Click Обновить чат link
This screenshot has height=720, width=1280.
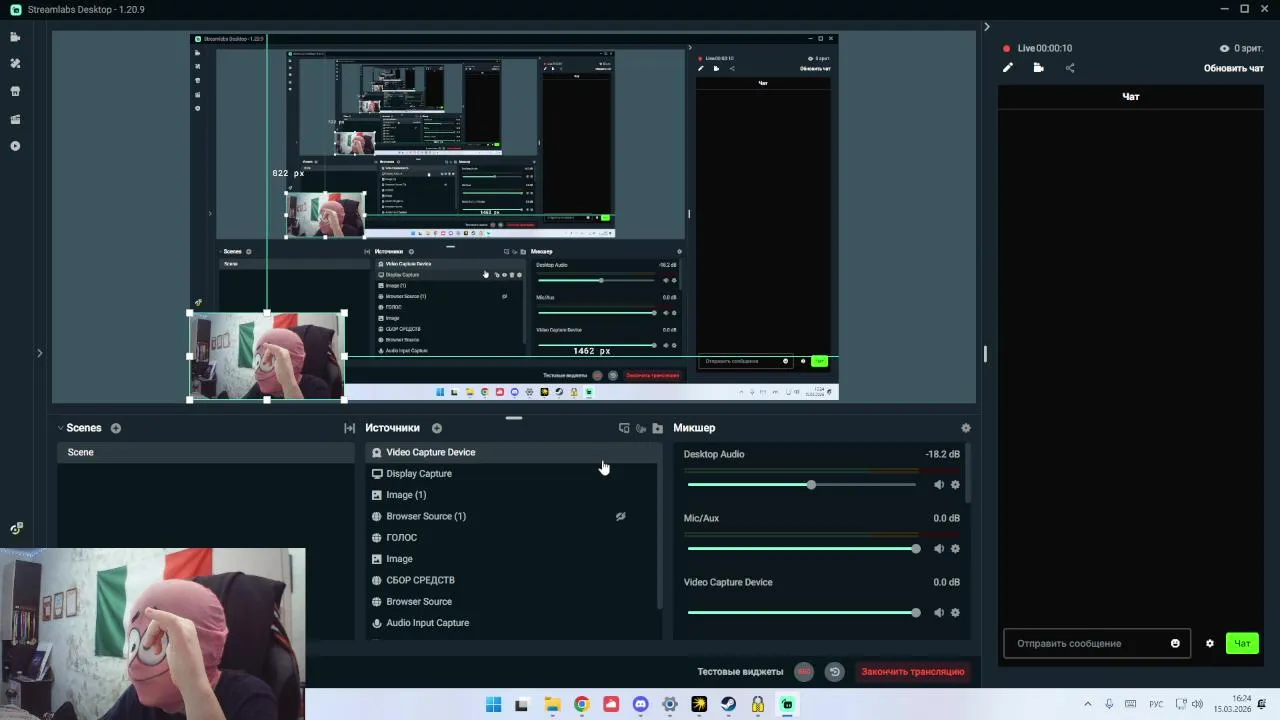tap(1233, 68)
